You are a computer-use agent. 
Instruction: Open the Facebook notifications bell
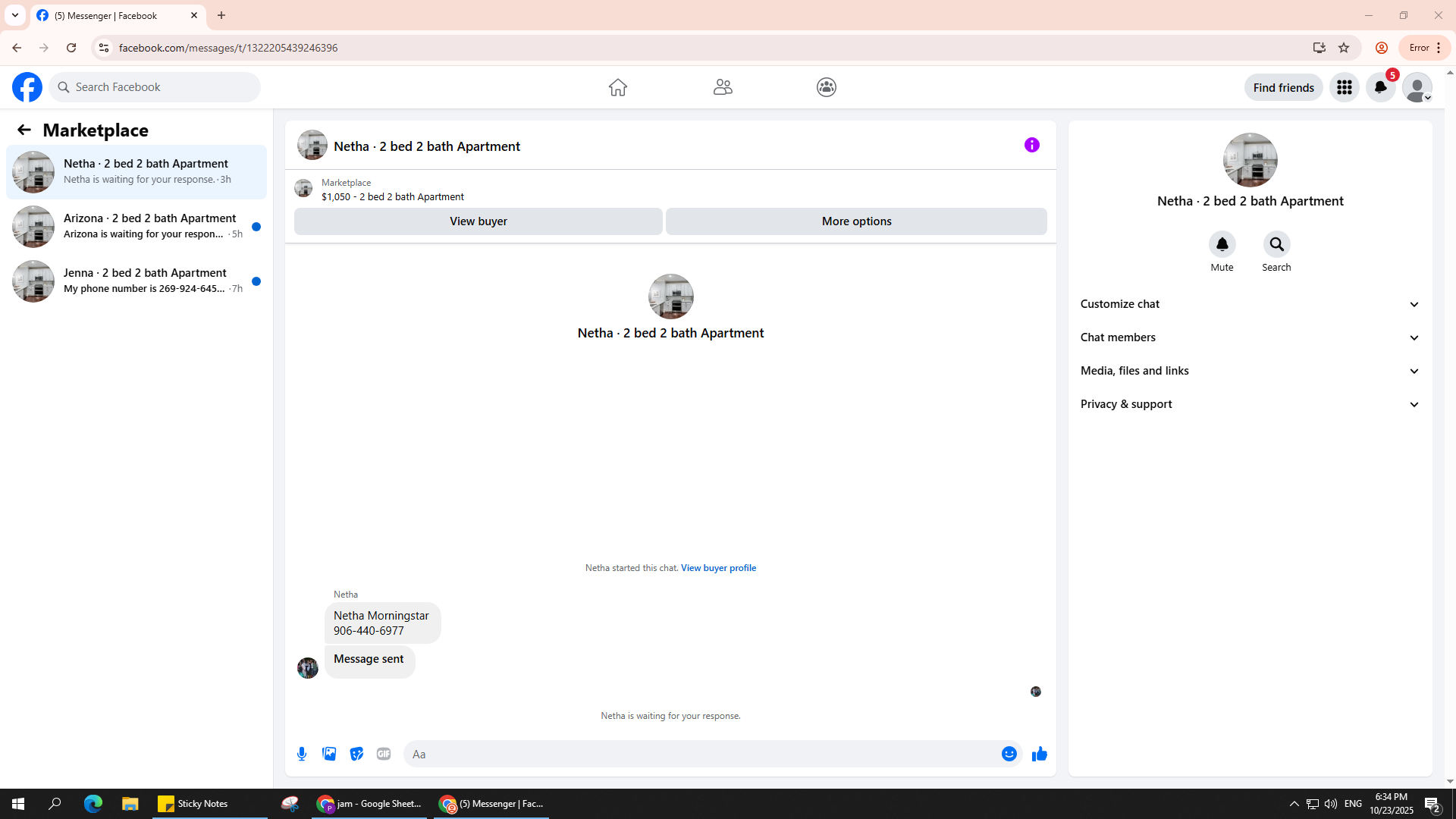click(x=1380, y=87)
